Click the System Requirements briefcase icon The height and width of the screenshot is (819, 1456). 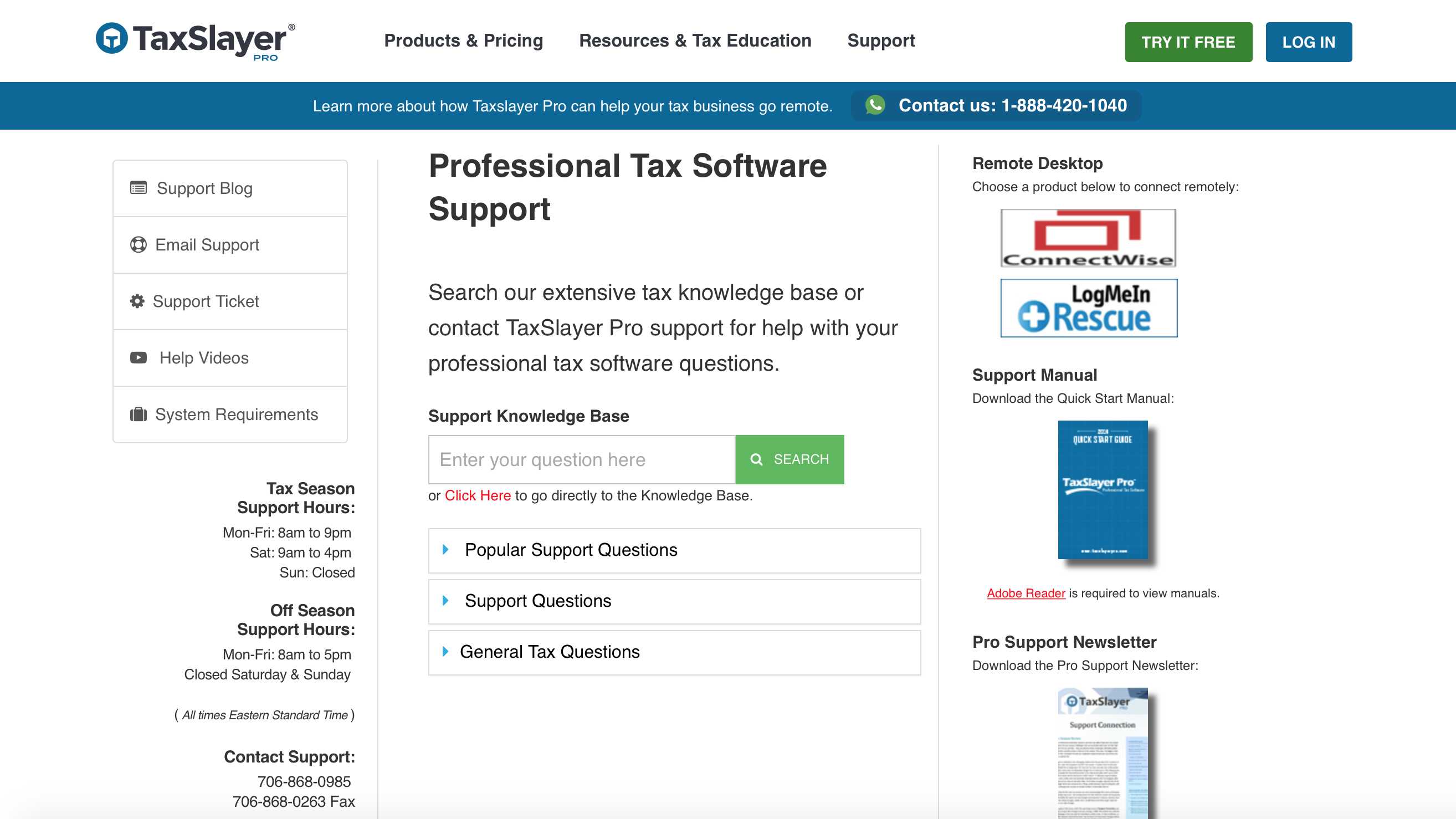pyautogui.click(x=138, y=414)
